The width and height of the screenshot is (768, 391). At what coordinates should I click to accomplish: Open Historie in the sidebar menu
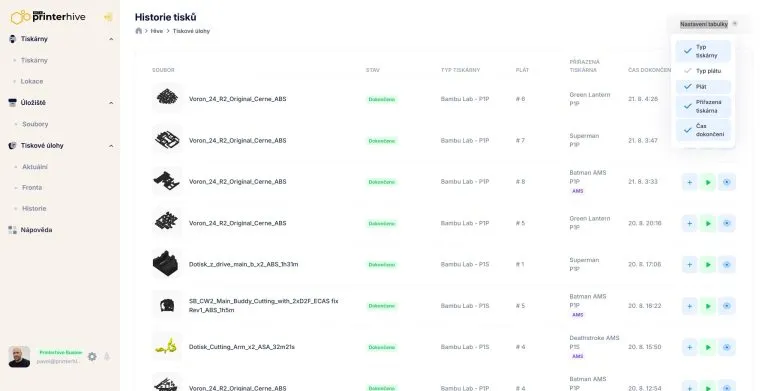pyautogui.click(x=34, y=209)
